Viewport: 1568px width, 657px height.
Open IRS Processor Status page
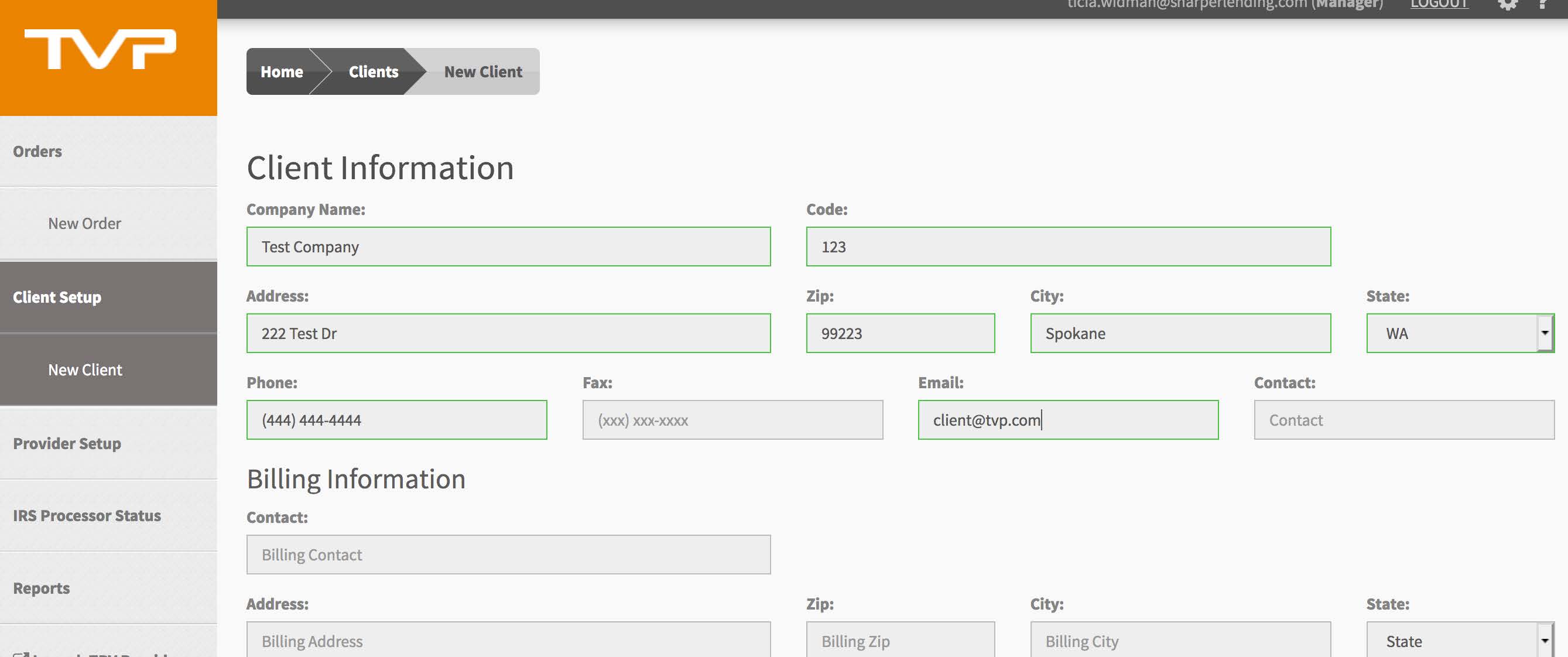coord(87,516)
